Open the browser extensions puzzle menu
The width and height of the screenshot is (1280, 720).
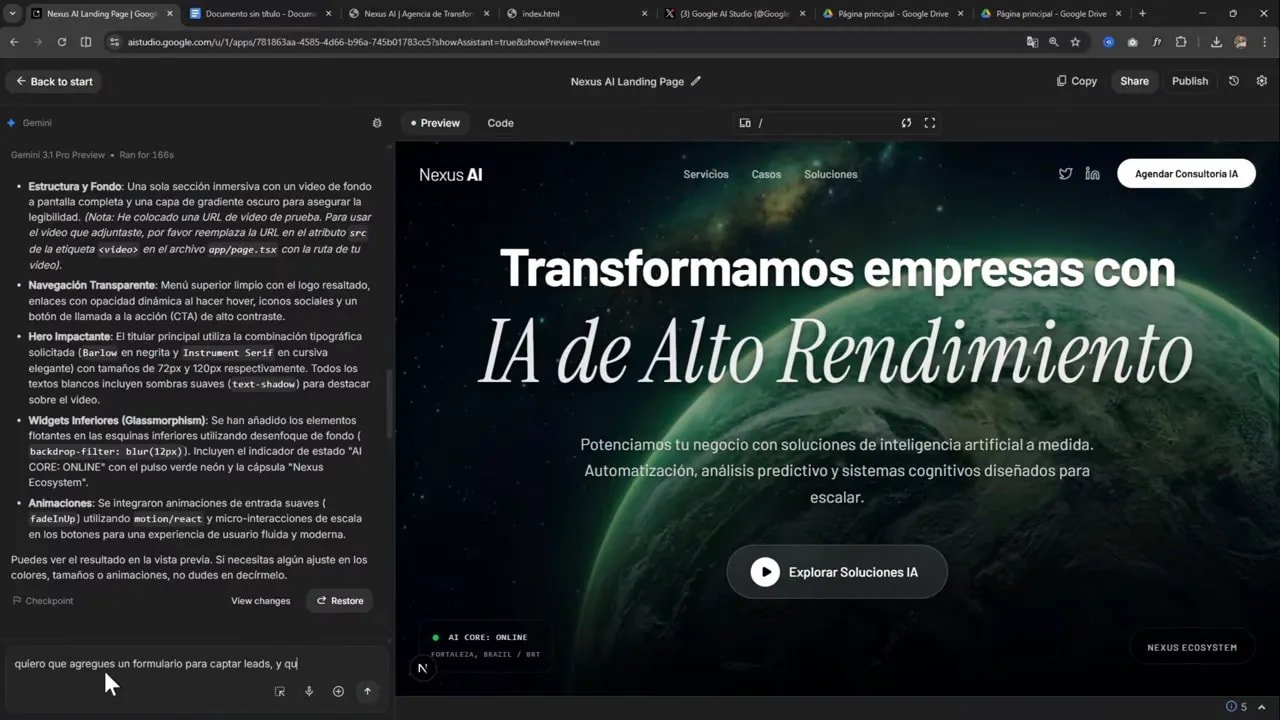pos(1181,42)
